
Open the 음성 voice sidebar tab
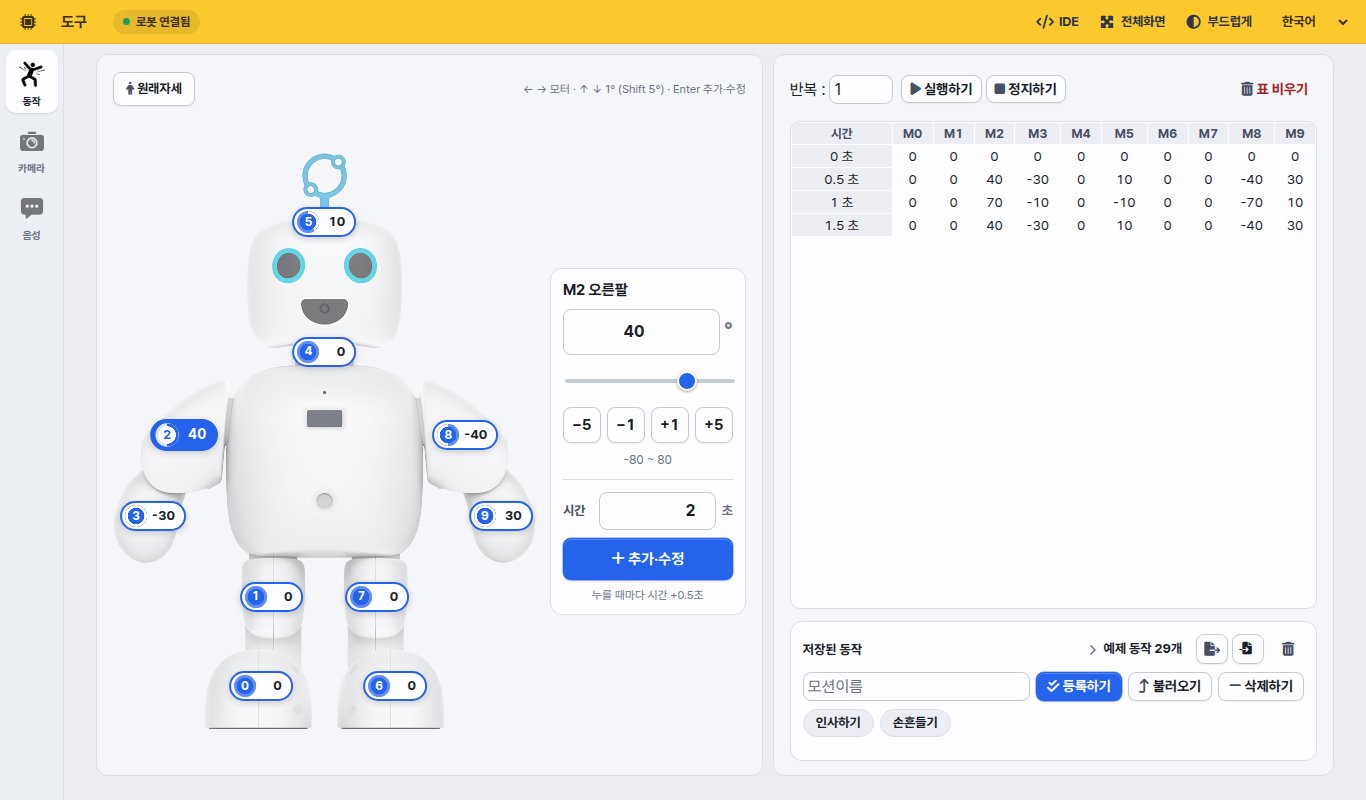[x=32, y=216]
